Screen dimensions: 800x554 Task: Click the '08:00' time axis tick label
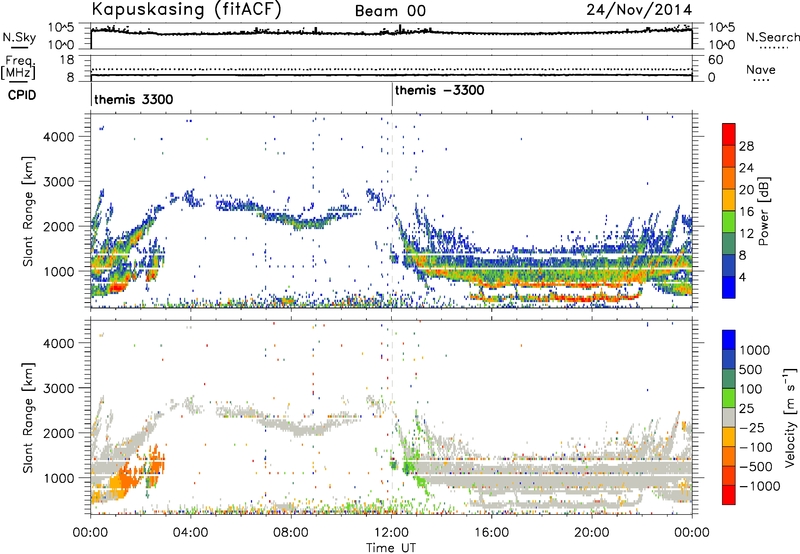pyautogui.click(x=291, y=532)
